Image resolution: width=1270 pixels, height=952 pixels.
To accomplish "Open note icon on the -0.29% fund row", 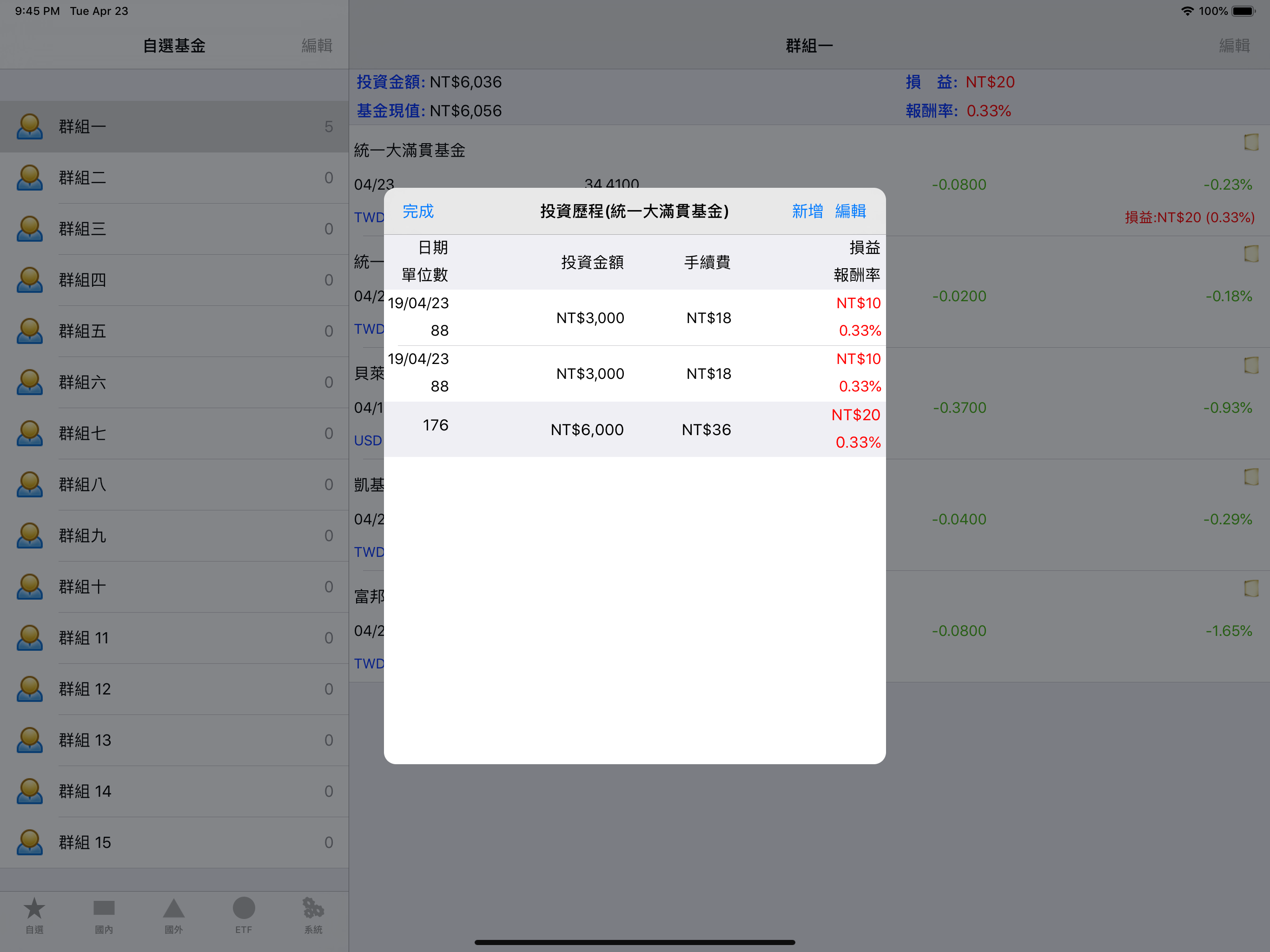I will tap(1251, 476).
